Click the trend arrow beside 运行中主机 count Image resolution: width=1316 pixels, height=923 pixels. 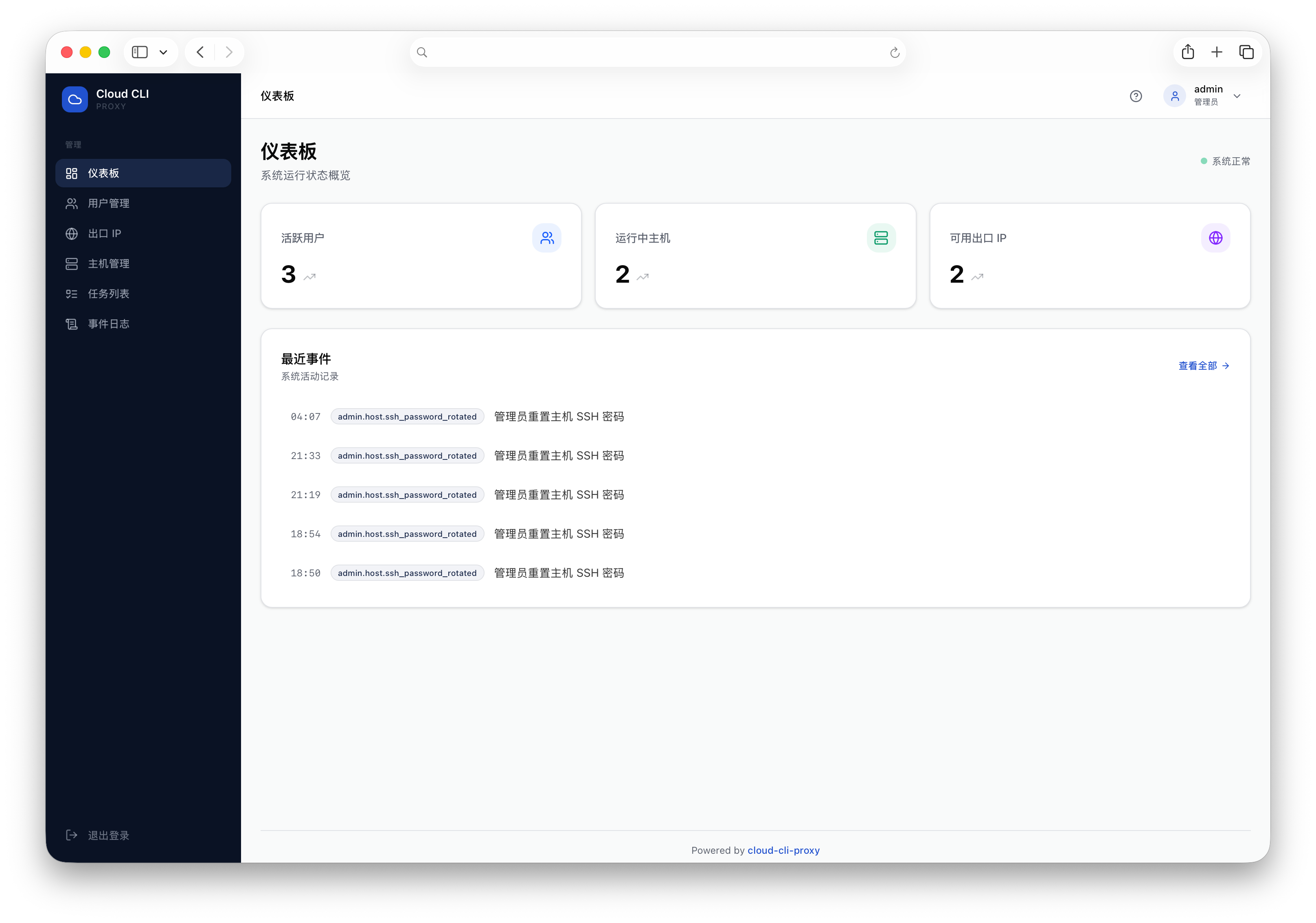click(x=643, y=277)
